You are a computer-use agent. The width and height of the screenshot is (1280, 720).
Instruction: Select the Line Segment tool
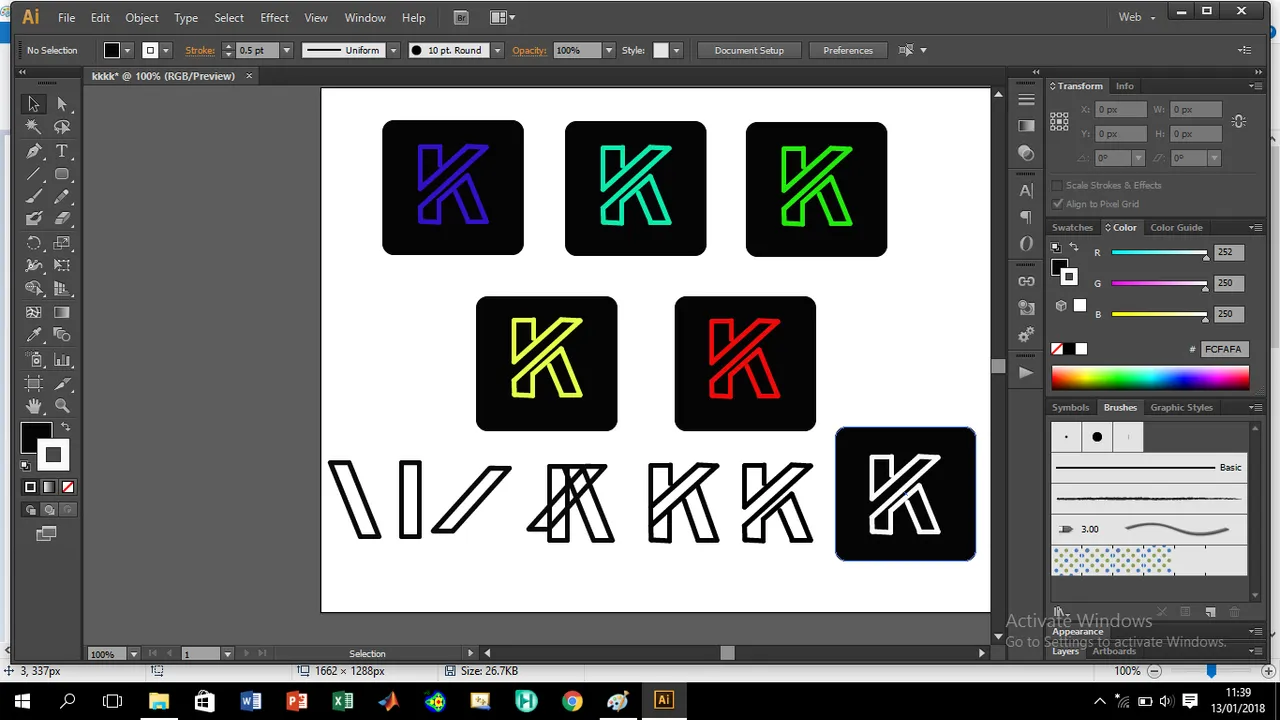(x=34, y=174)
